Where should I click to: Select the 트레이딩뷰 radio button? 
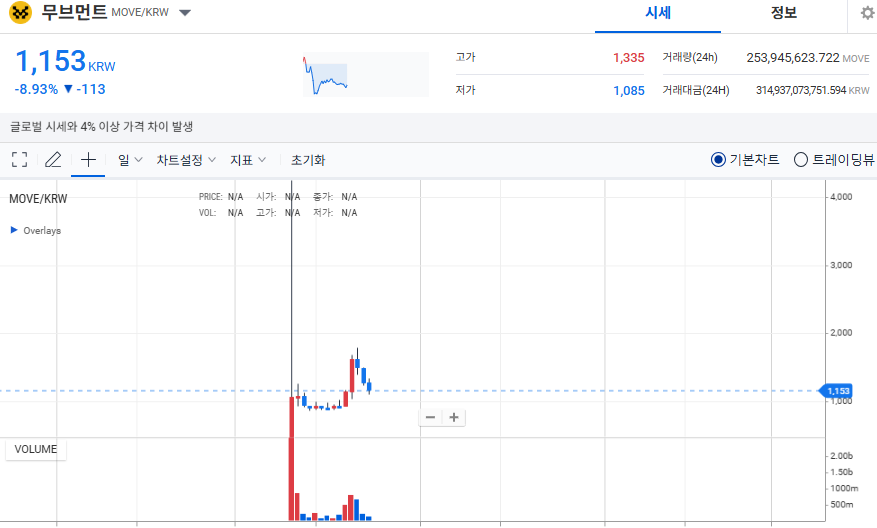click(x=801, y=160)
